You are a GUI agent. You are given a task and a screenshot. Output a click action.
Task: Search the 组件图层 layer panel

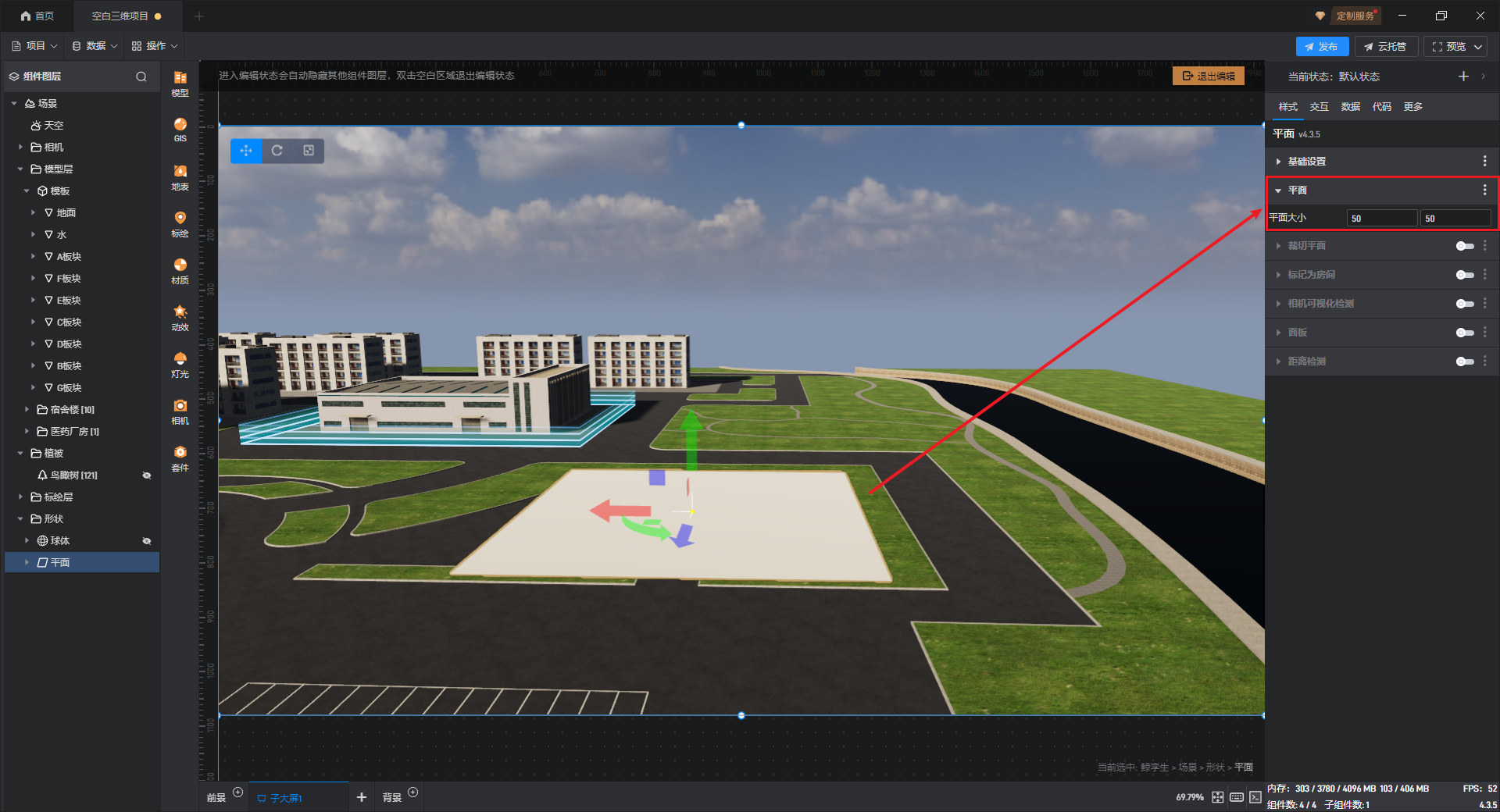[141, 77]
